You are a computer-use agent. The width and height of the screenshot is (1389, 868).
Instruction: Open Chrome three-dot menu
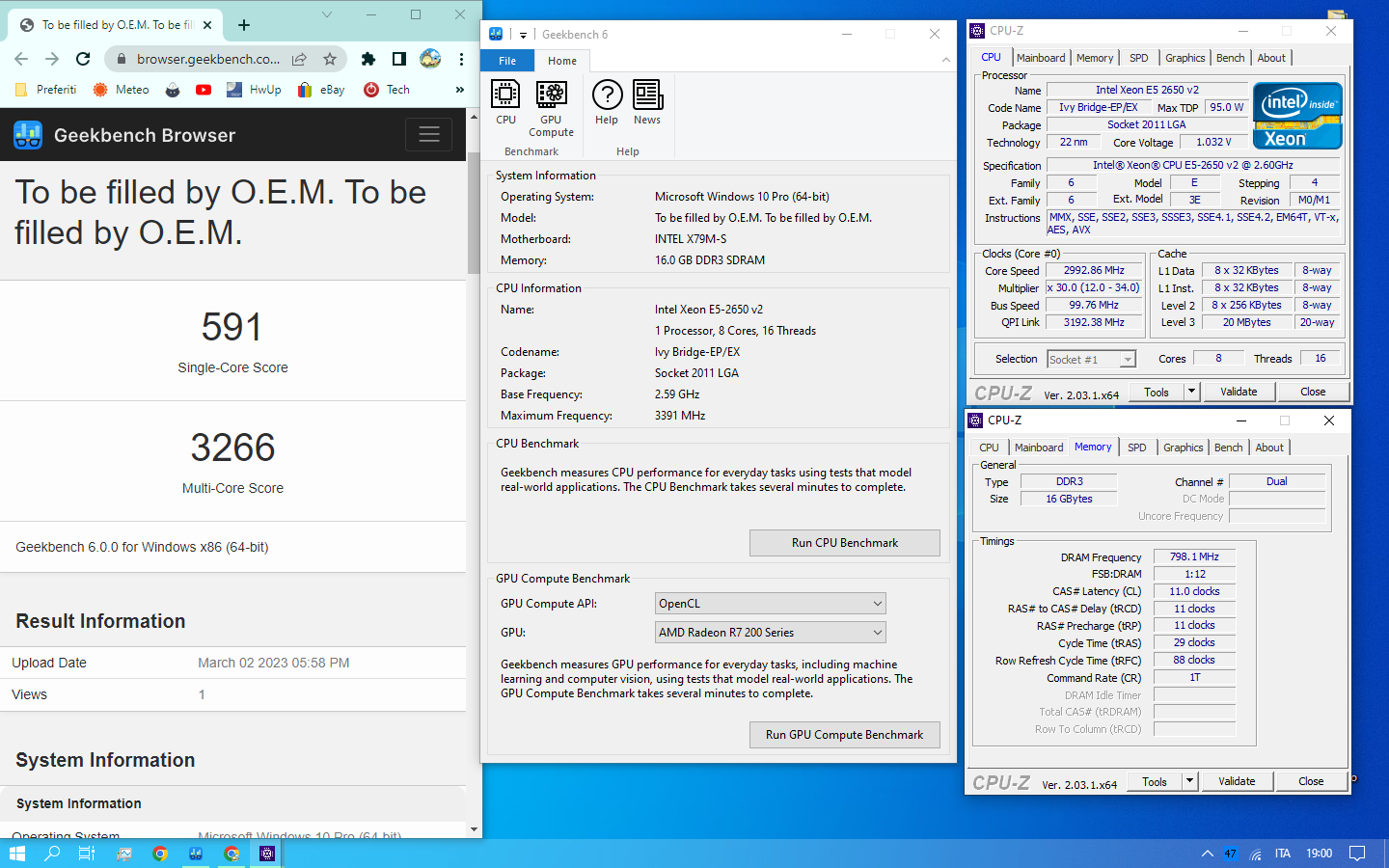point(461,59)
